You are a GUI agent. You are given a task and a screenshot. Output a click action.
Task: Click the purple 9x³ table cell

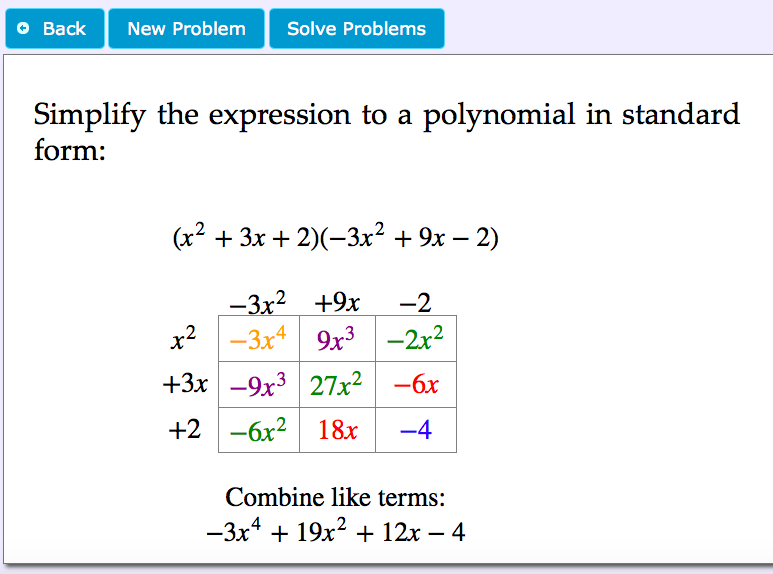point(337,340)
